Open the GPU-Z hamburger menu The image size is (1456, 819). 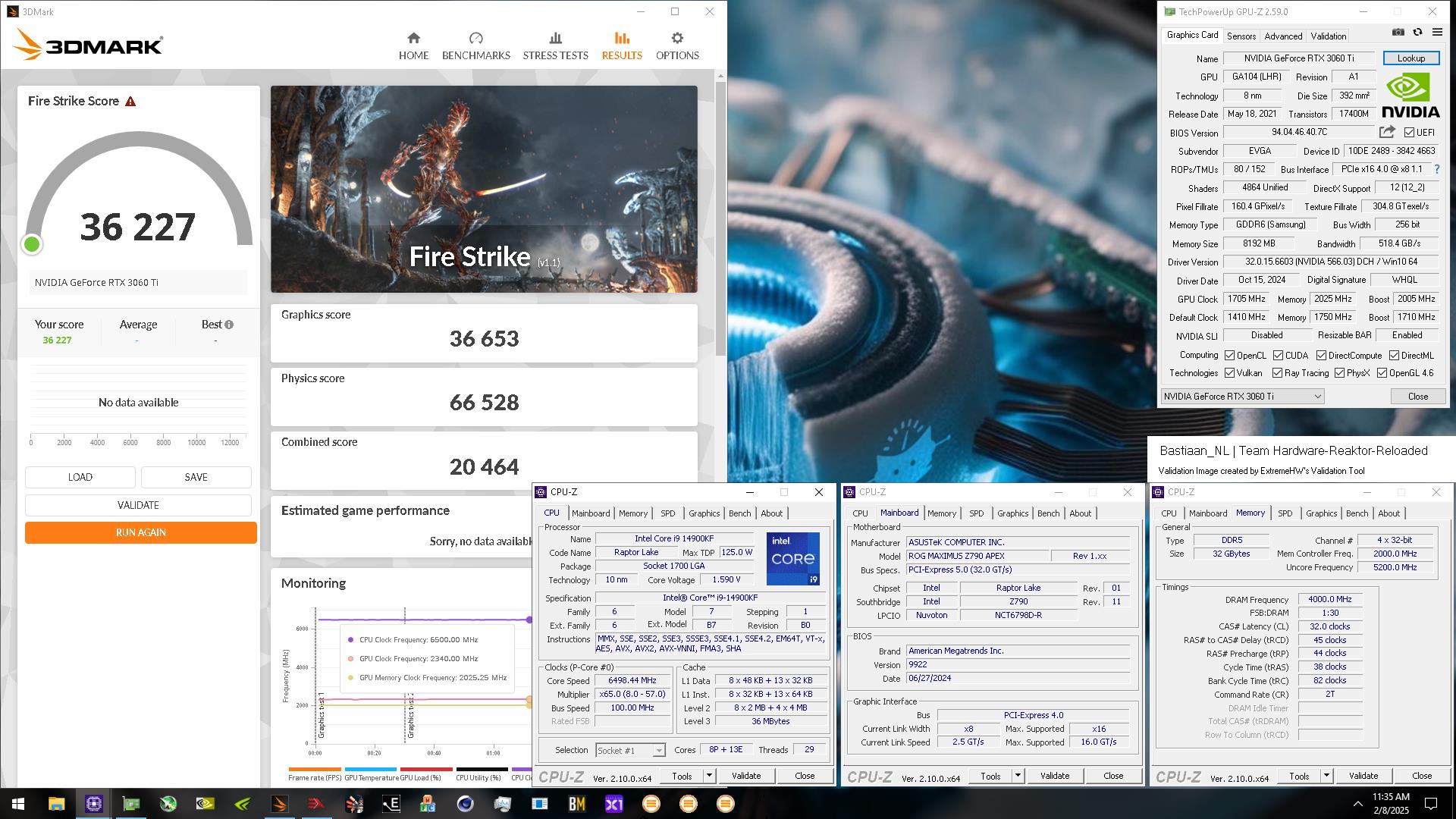(x=1437, y=33)
